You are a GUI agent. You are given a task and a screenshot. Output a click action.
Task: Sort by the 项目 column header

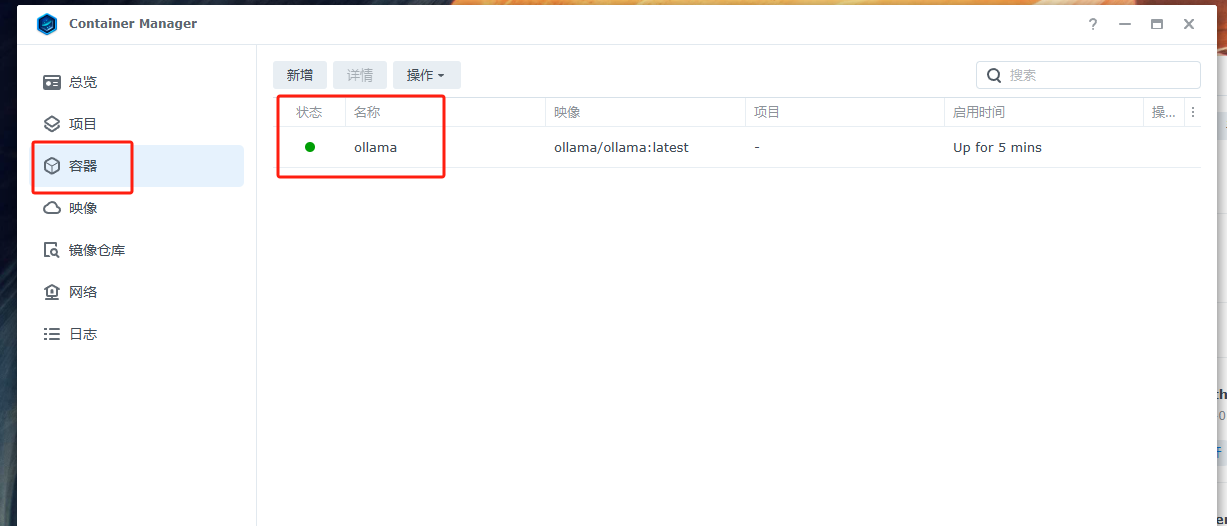(x=845, y=112)
